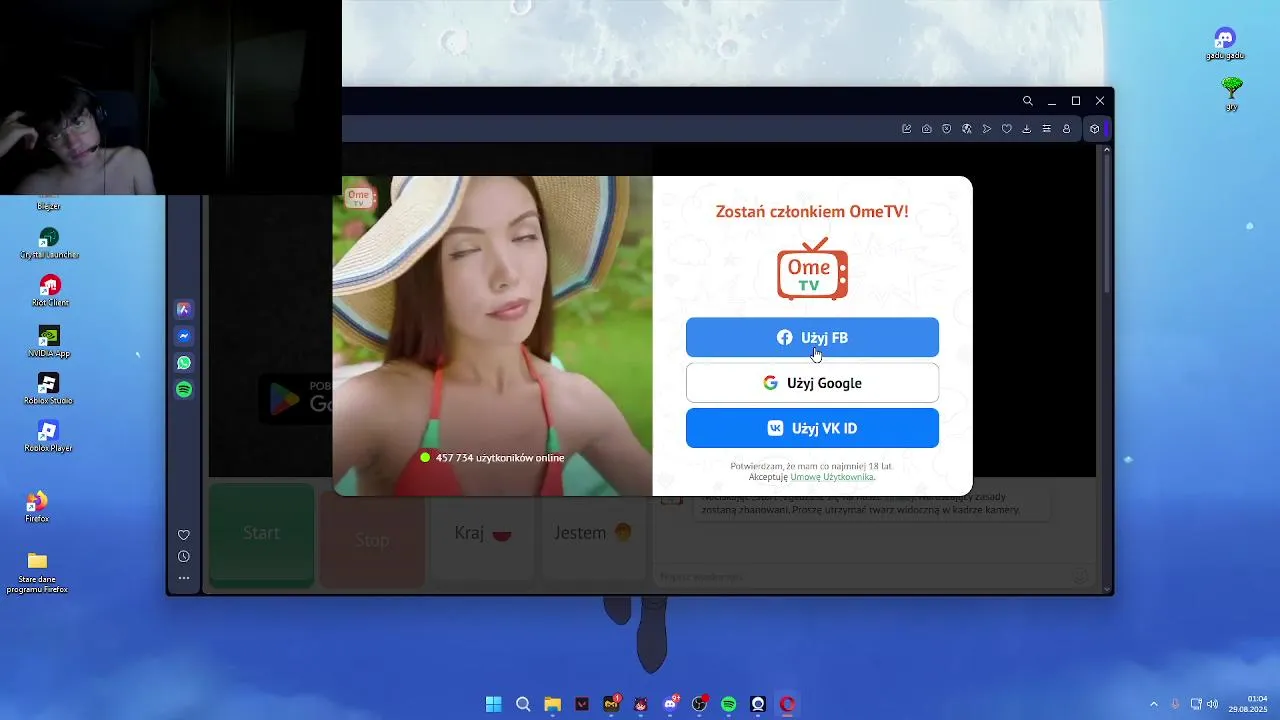The image size is (1280, 720).
Task: Click 'Użyj FB' login button
Action: pos(812,337)
